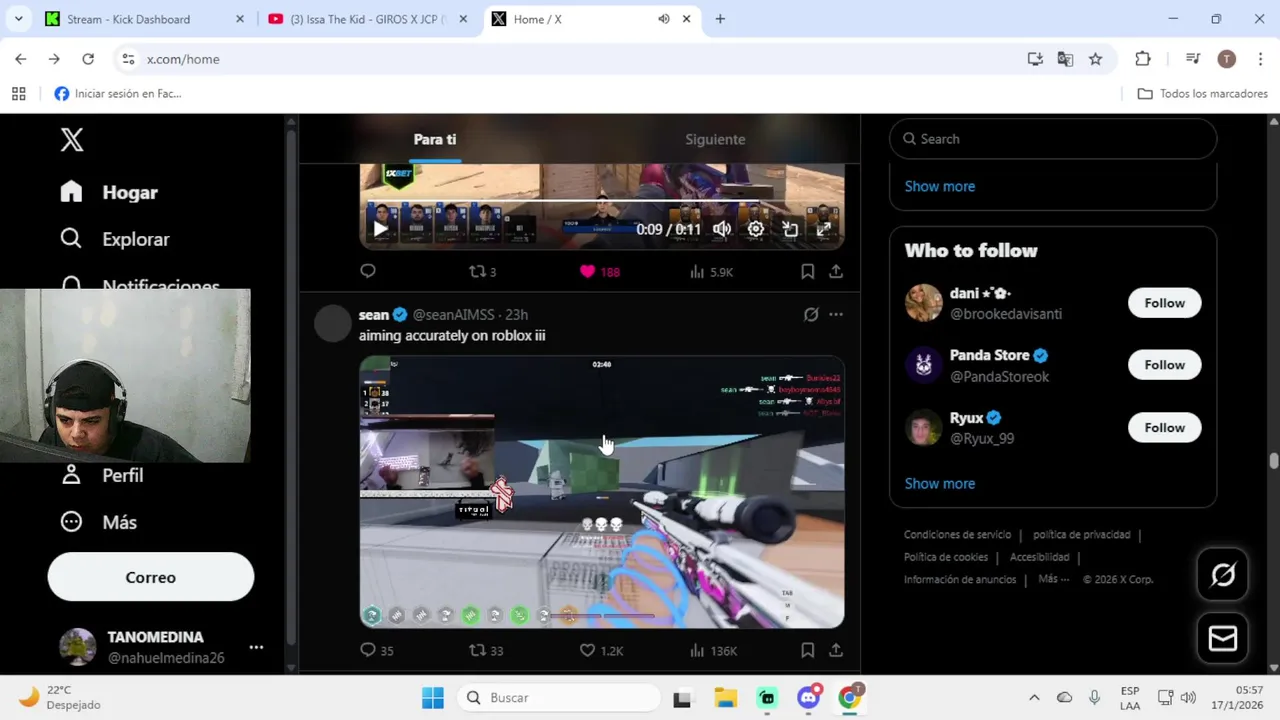
Task: Reply to sean's post with 35 replies
Action: [x=376, y=650]
